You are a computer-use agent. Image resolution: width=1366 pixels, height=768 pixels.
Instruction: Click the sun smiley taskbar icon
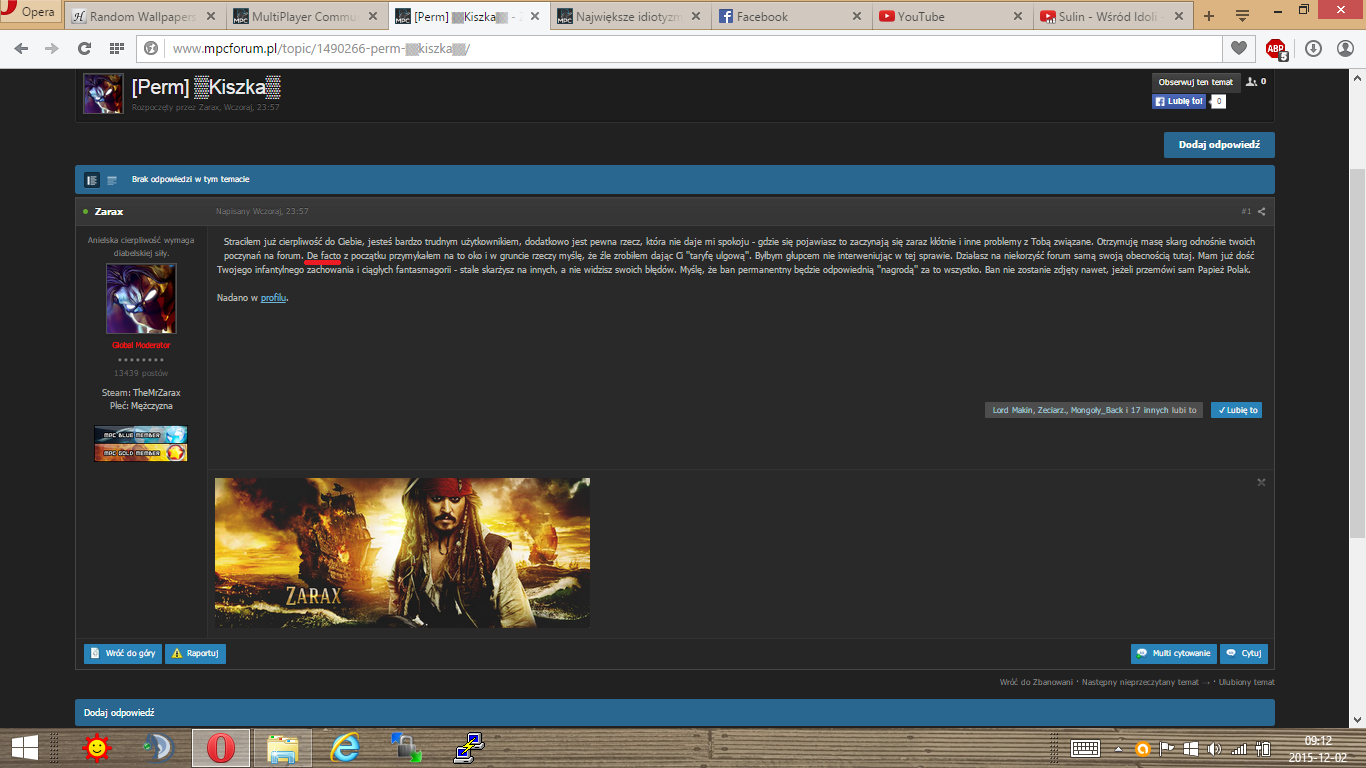(x=97, y=747)
